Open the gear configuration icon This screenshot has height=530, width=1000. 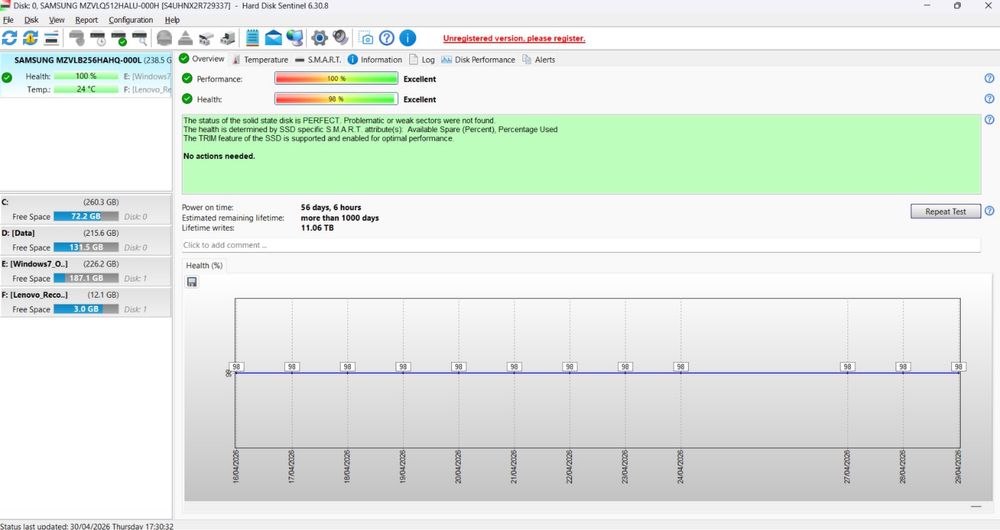point(319,38)
